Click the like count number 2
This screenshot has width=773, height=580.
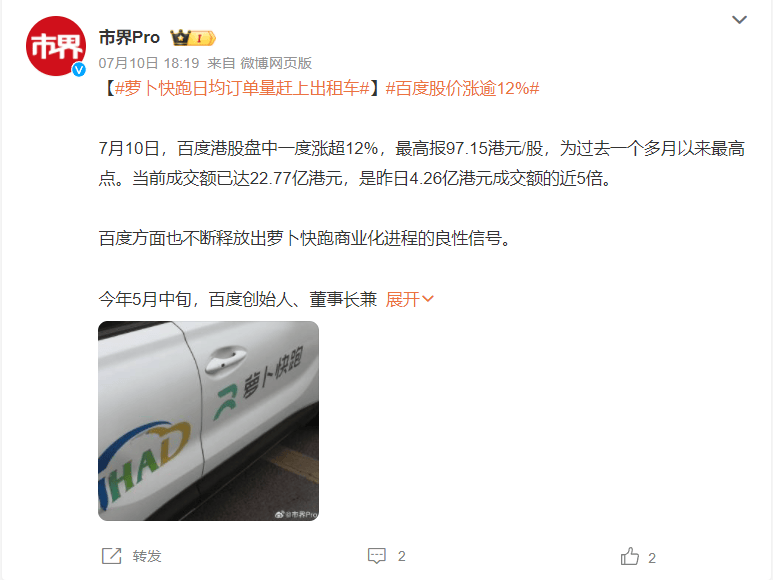click(x=652, y=558)
